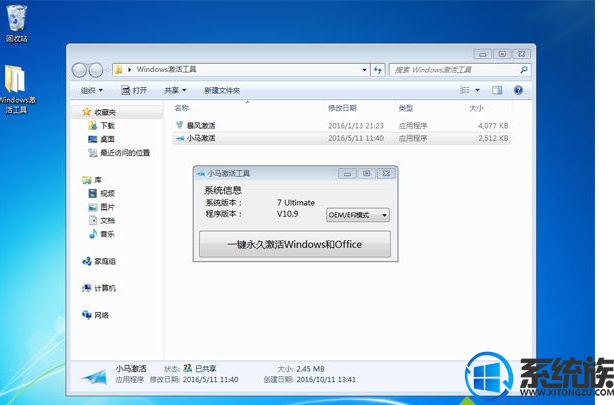Click the 最近访问的位置 icon
Image resolution: width=614 pixels, height=405 pixels.
click(93, 153)
